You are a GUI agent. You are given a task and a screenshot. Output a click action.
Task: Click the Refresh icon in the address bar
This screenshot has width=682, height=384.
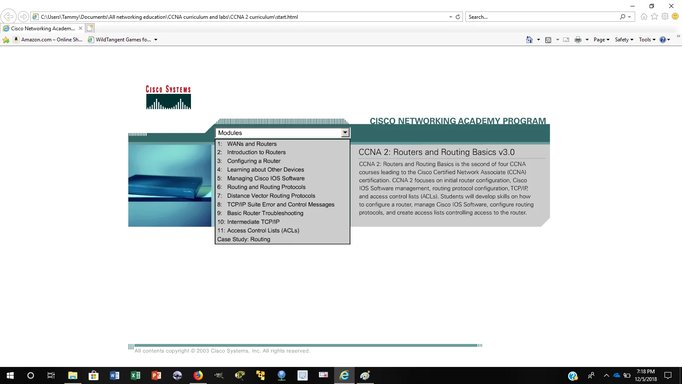(x=458, y=17)
